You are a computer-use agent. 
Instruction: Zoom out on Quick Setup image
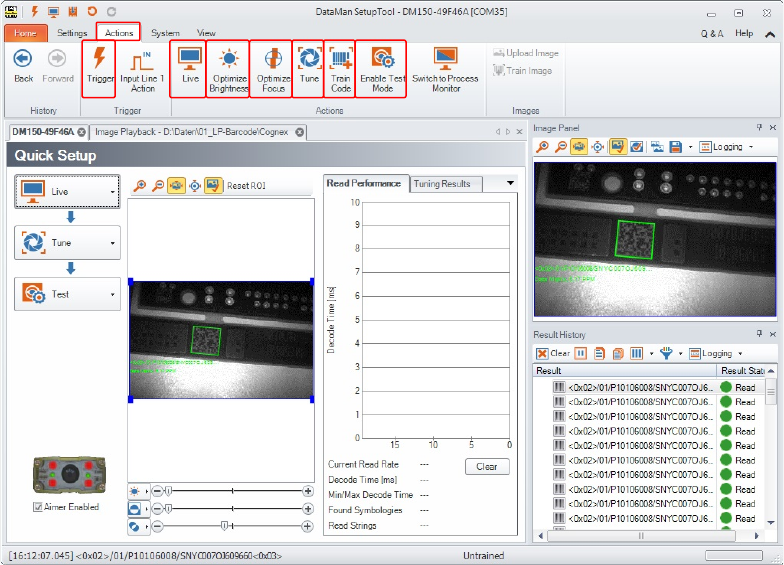(x=158, y=186)
